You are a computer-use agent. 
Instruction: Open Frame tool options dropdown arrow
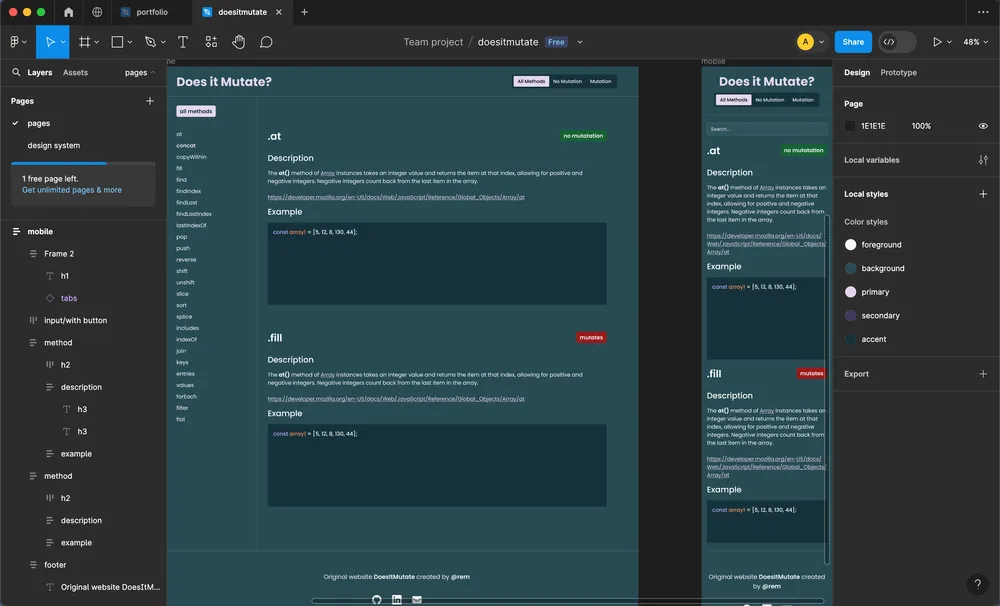(96, 42)
